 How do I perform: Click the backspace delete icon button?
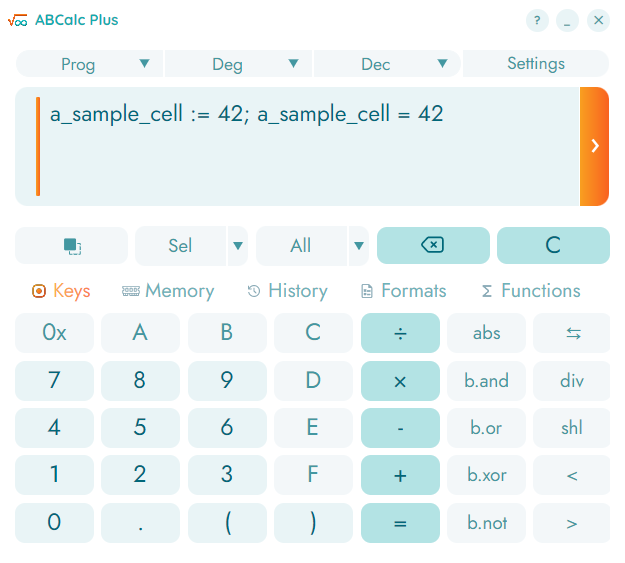click(433, 245)
